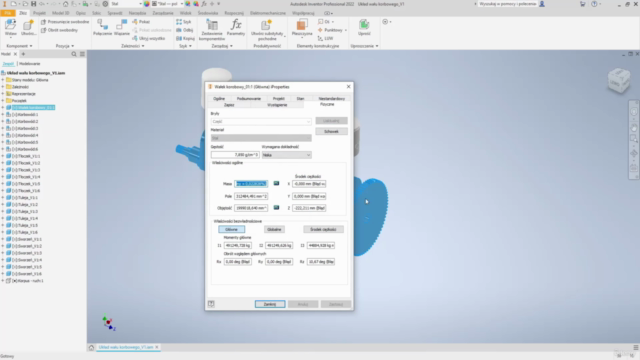The height and width of the screenshot is (360, 640).
Task: Switch to Modelowanie browser view
Action: [29, 64]
